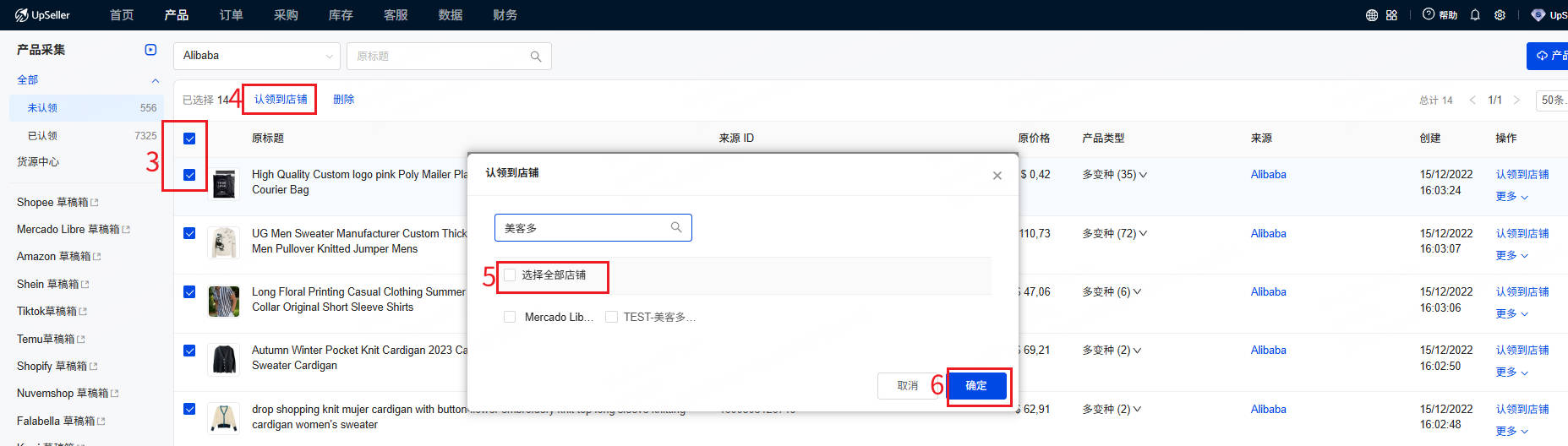Click the 原标题 search input field
Image resolution: width=1568 pixels, height=446 pixels.
pos(440,57)
